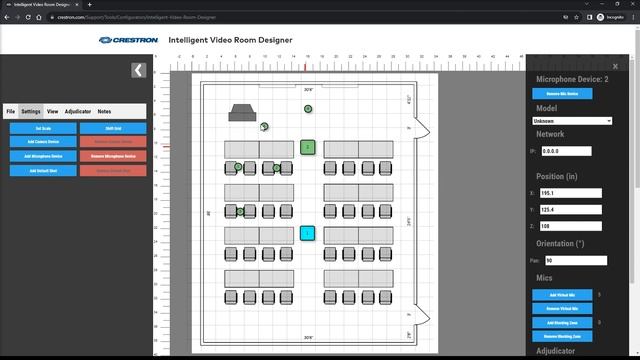Click the Network IP address field
Viewport: 640px width, 360px height.
tap(567, 151)
